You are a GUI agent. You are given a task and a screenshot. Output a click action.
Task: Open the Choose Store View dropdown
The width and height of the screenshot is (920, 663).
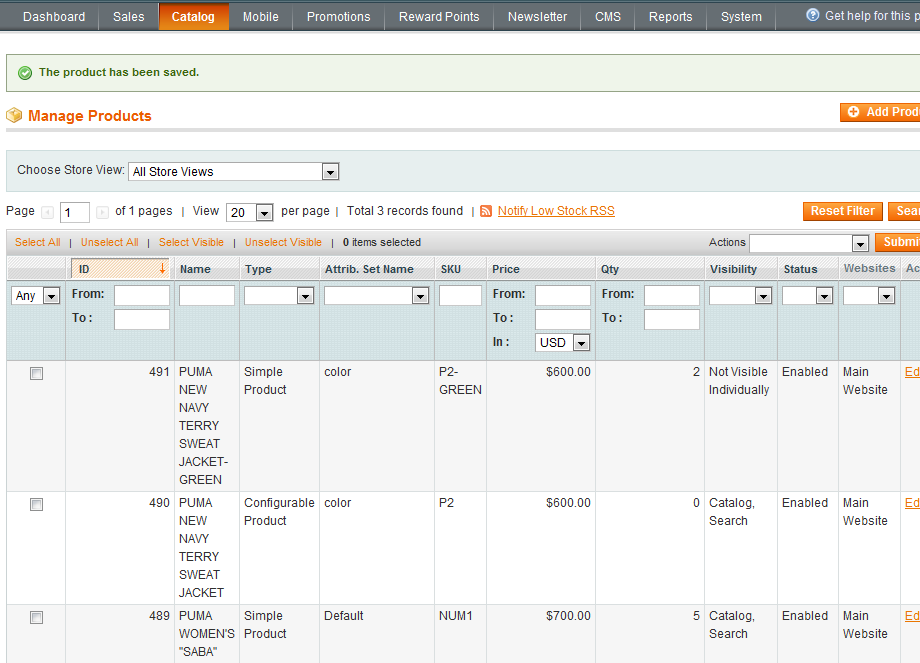(234, 171)
